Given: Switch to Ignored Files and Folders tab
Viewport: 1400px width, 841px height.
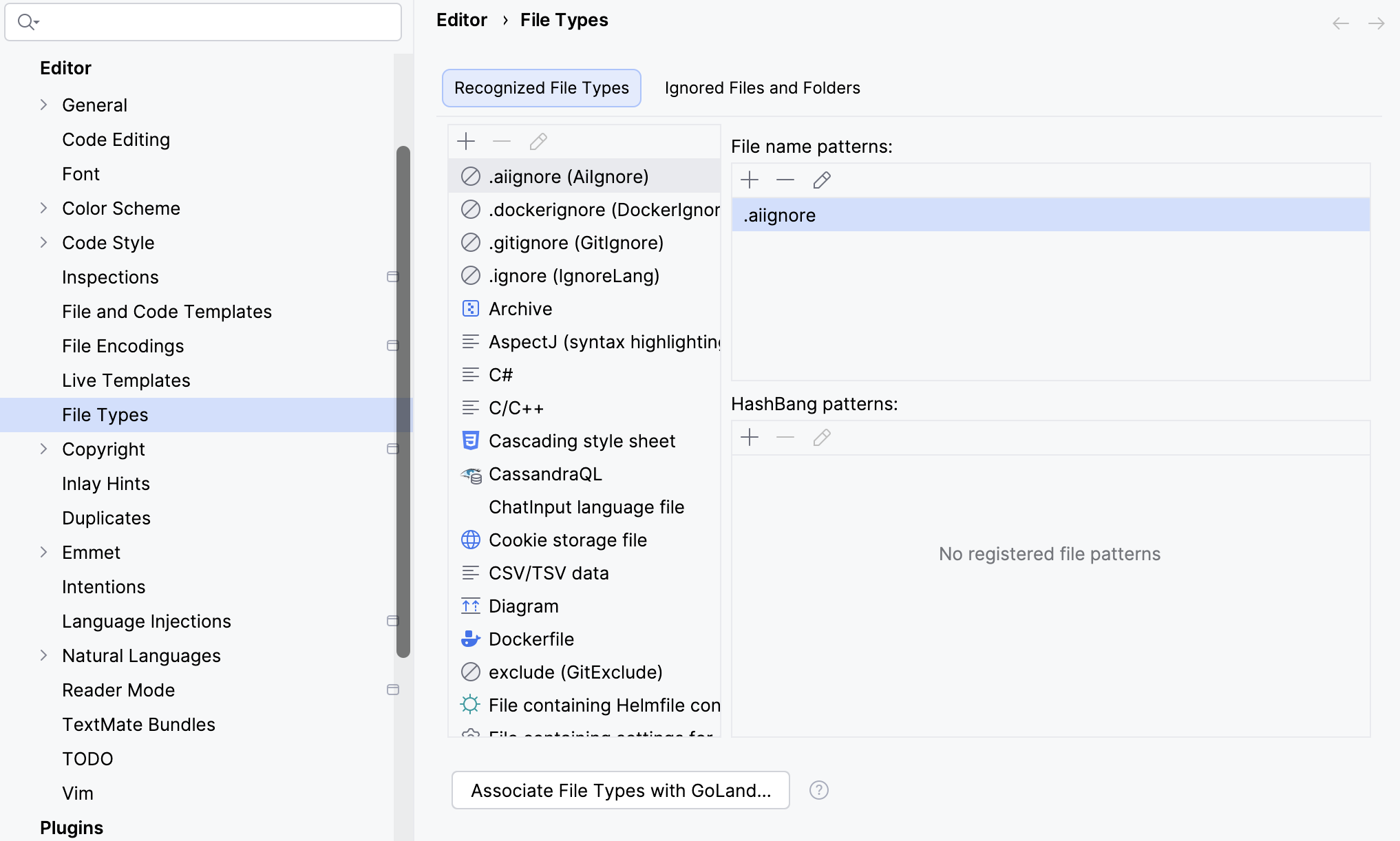Looking at the screenshot, I should point(761,87).
